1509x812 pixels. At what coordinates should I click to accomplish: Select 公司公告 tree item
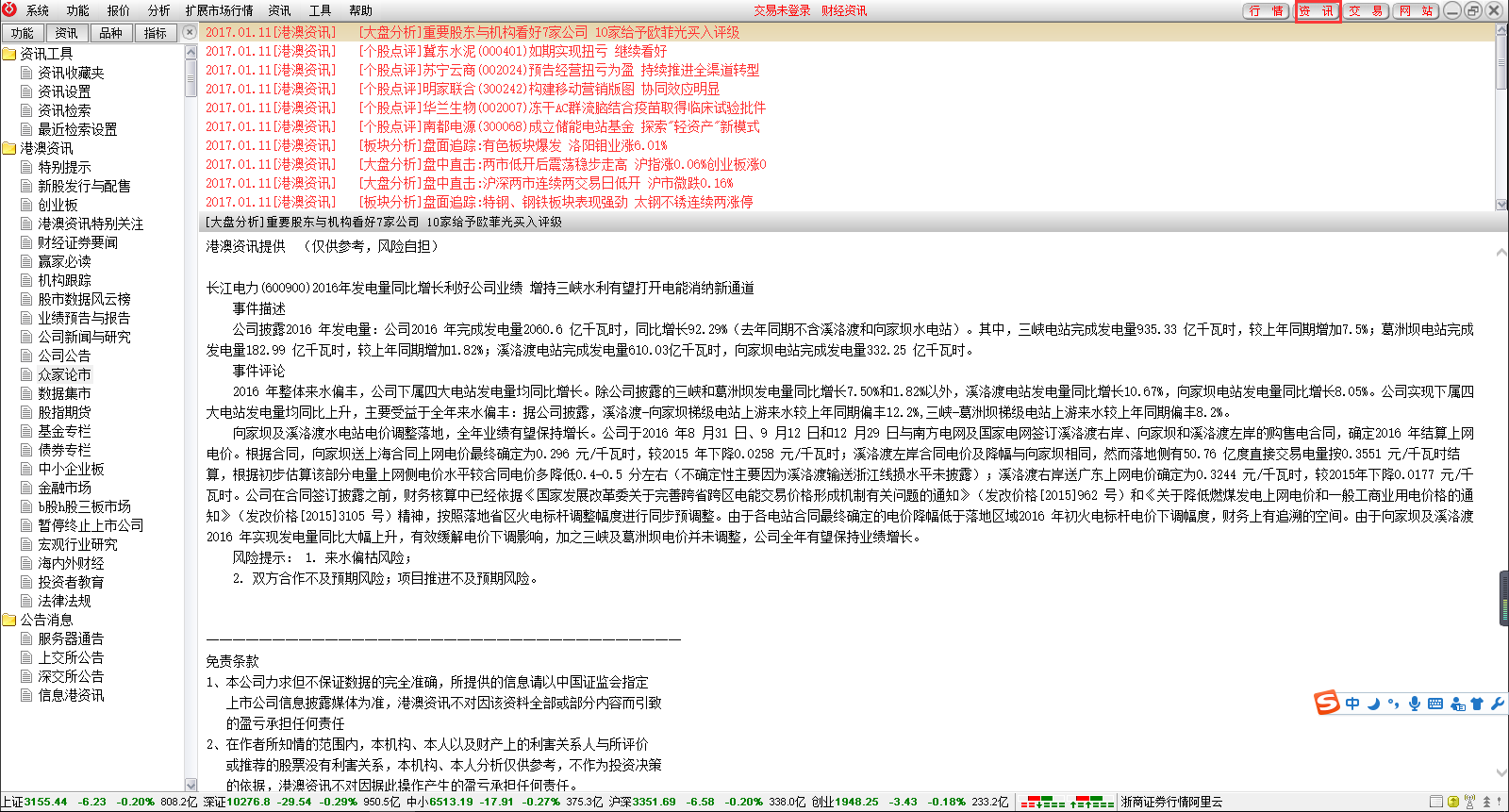pos(64,356)
